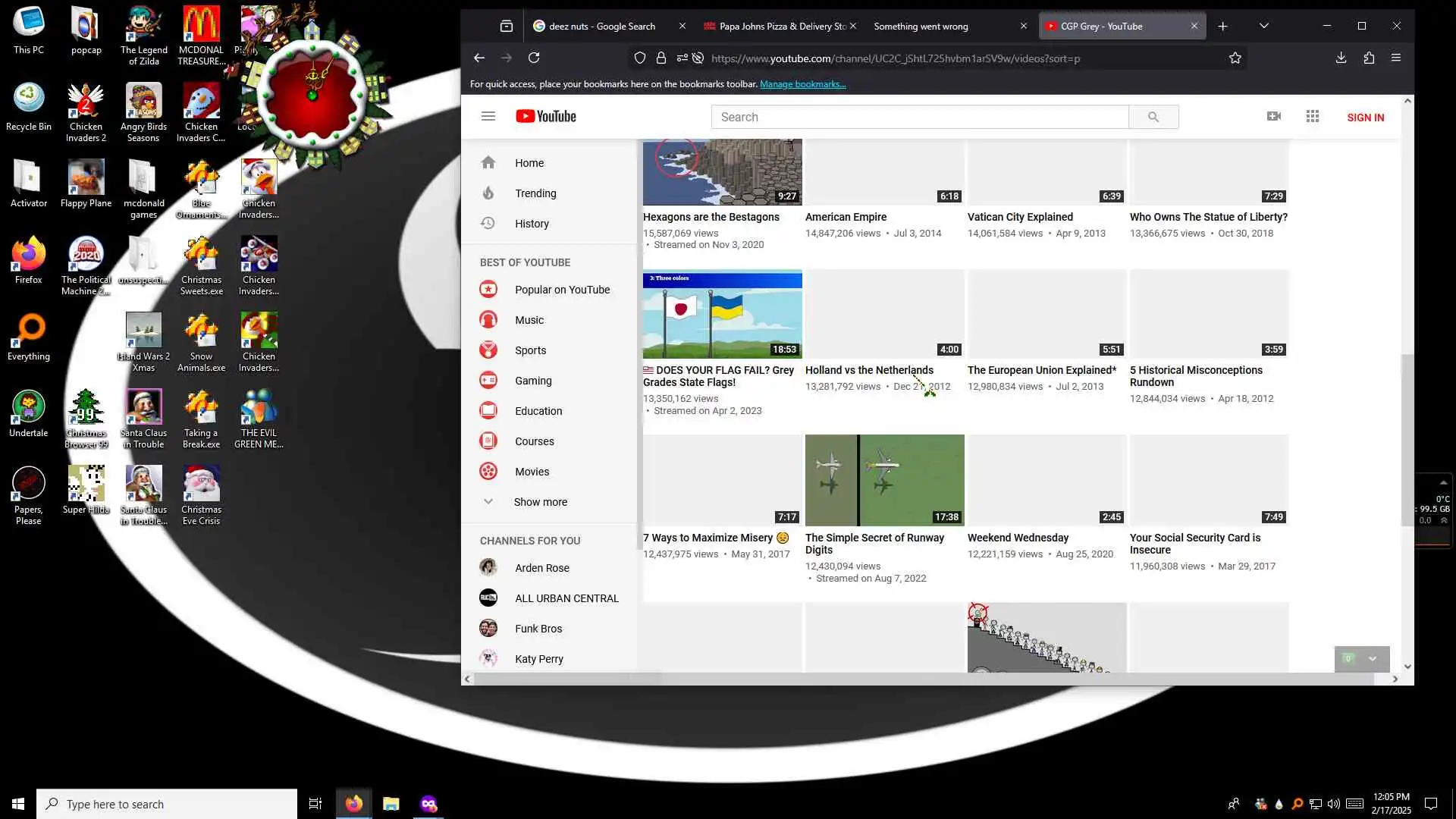Reload the page with Firefox refresh icon
Image resolution: width=1456 pixels, height=819 pixels.
tap(534, 58)
